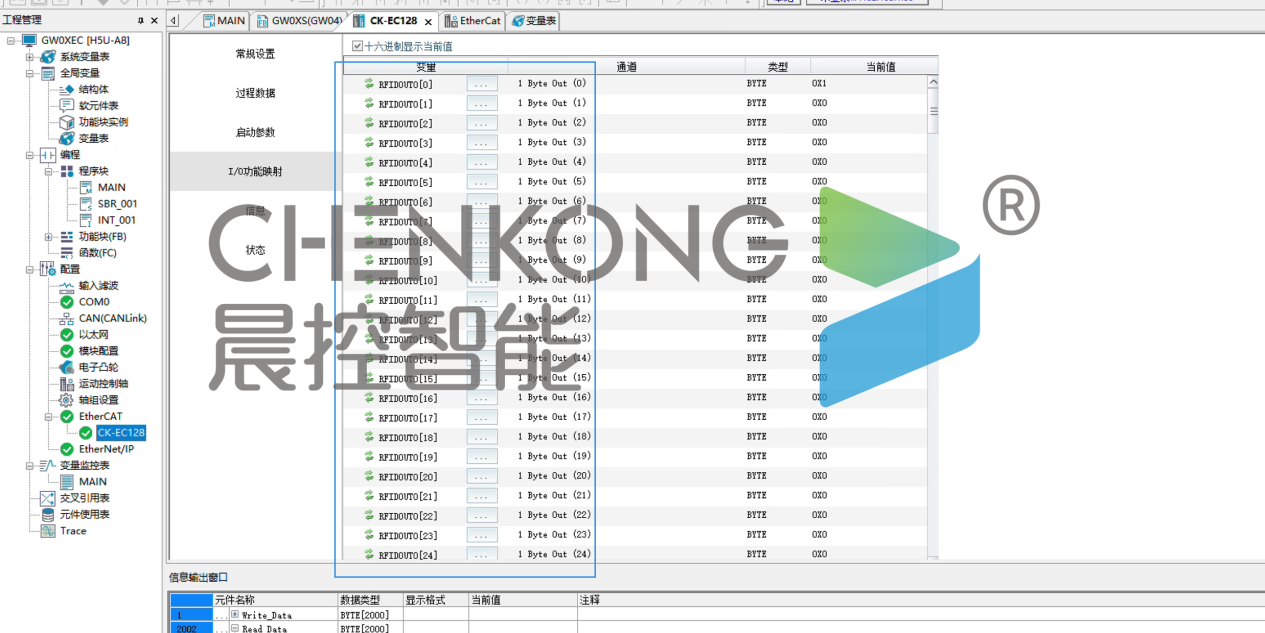Click the COM0 green check icon

coord(67,302)
